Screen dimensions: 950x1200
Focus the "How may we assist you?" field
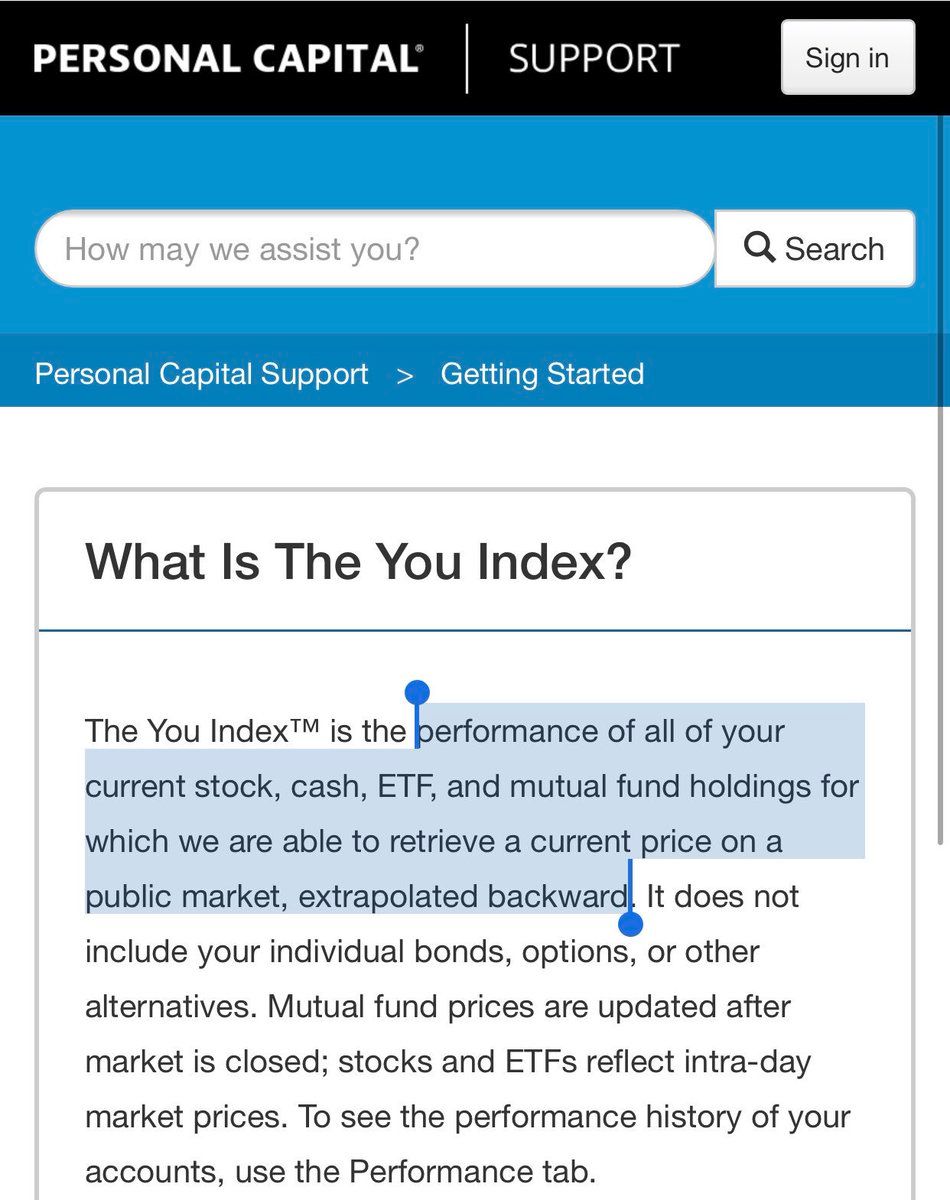(375, 248)
